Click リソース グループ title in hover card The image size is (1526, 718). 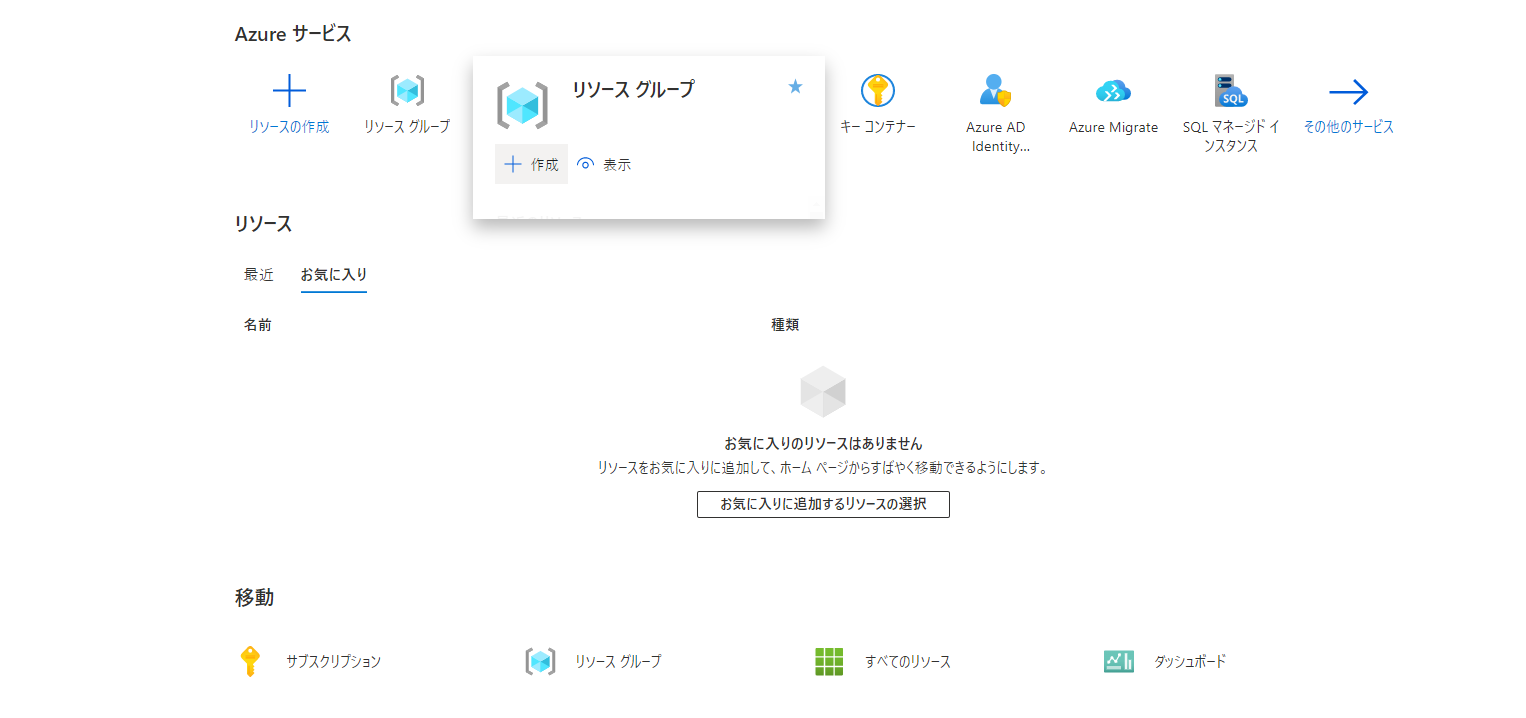(633, 90)
